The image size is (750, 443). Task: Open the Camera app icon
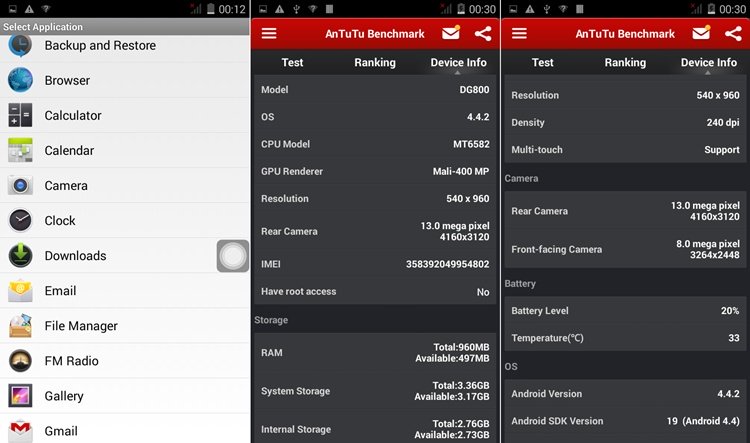click(20, 185)
